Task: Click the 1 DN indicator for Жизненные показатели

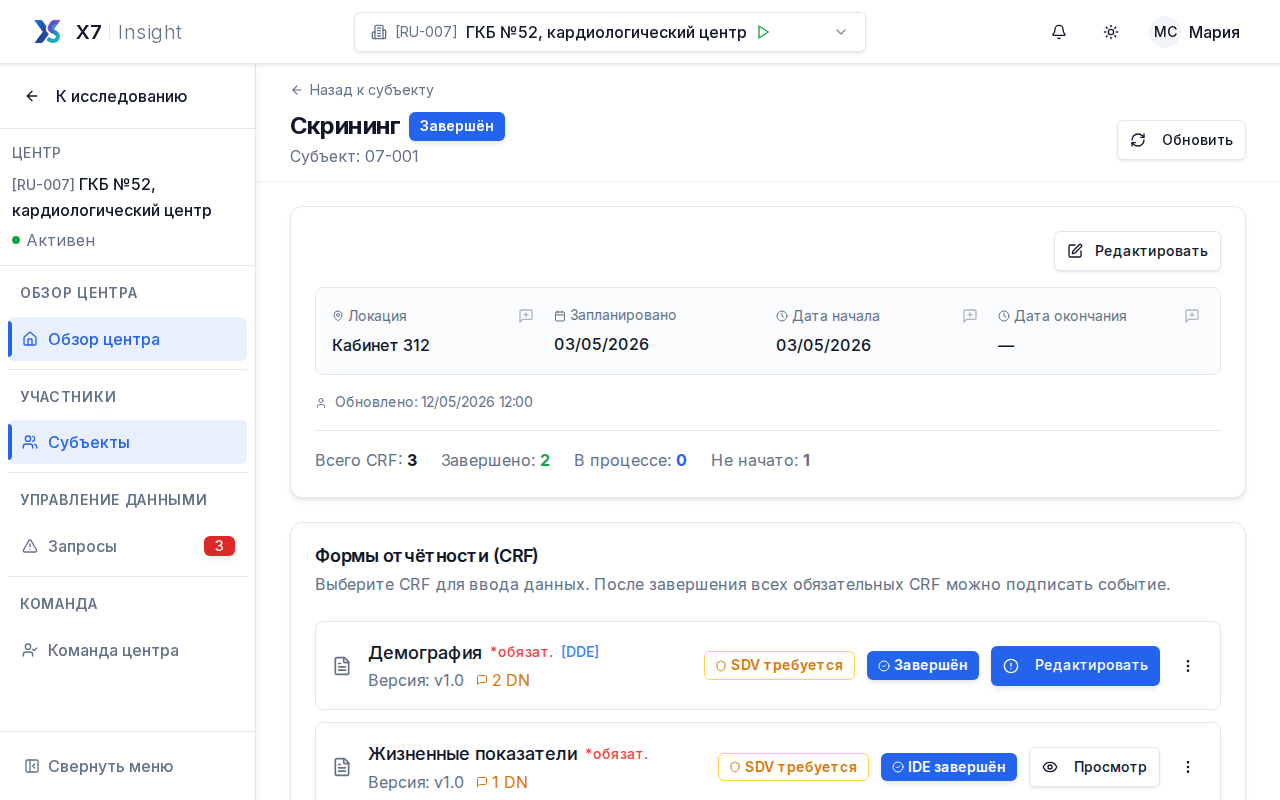Action: coord(502,782)
